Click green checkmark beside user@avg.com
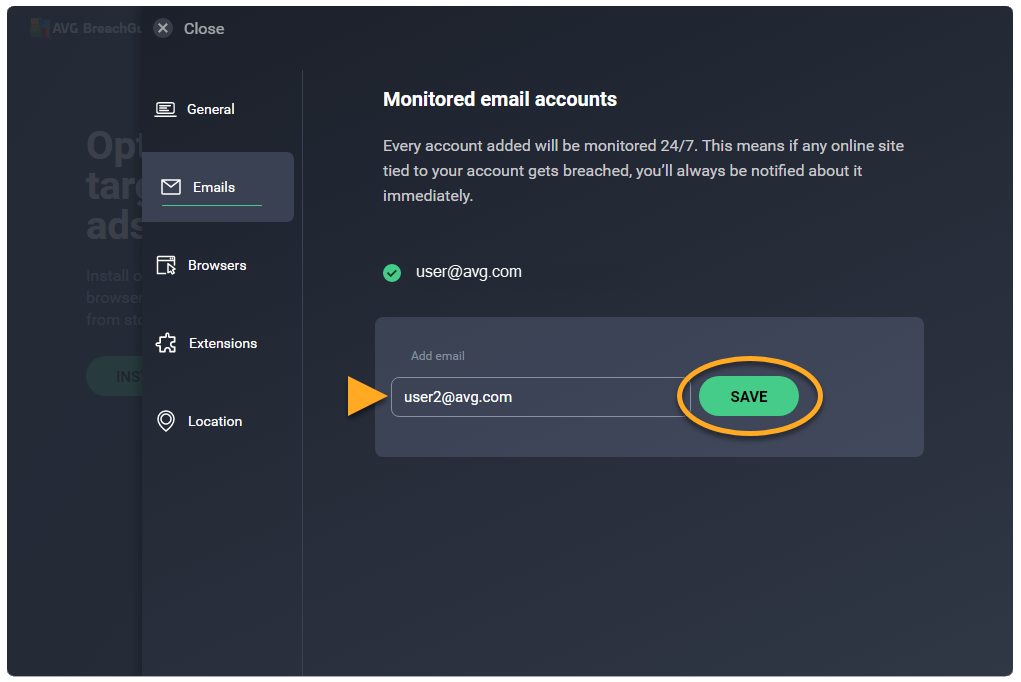Screen dimensions: 1021x682 coord(392,272)
